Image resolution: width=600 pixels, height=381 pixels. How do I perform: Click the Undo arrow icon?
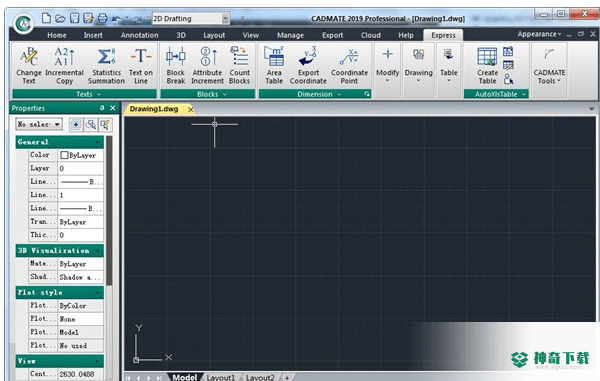pos(116,18)
